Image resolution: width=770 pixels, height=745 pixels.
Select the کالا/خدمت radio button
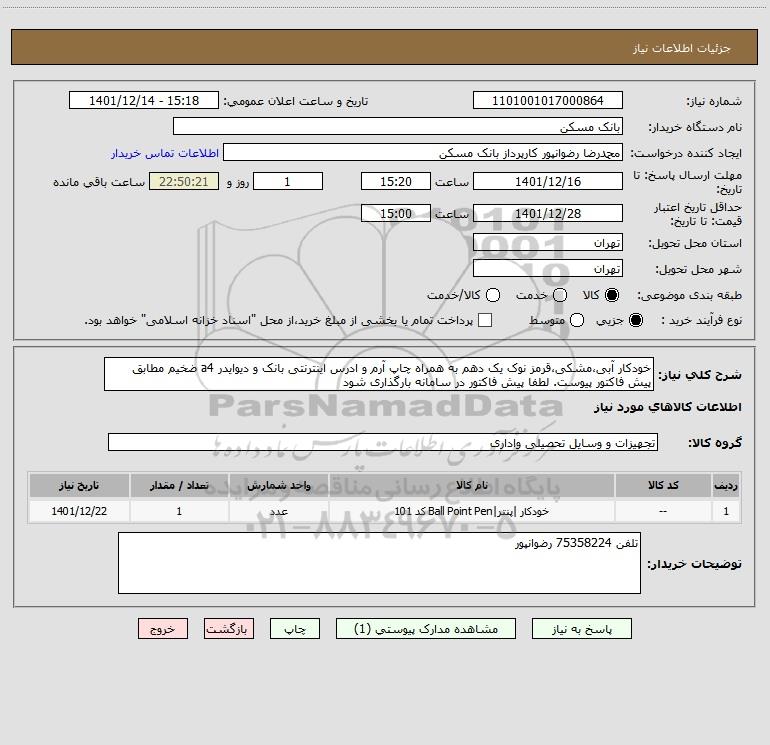493,295
